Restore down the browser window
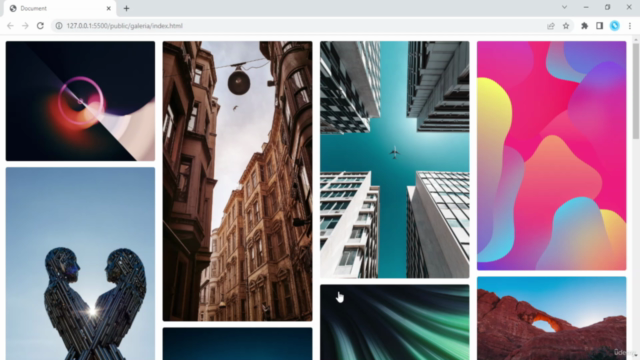Screen dimensions: 640x360 click(607, 7)
